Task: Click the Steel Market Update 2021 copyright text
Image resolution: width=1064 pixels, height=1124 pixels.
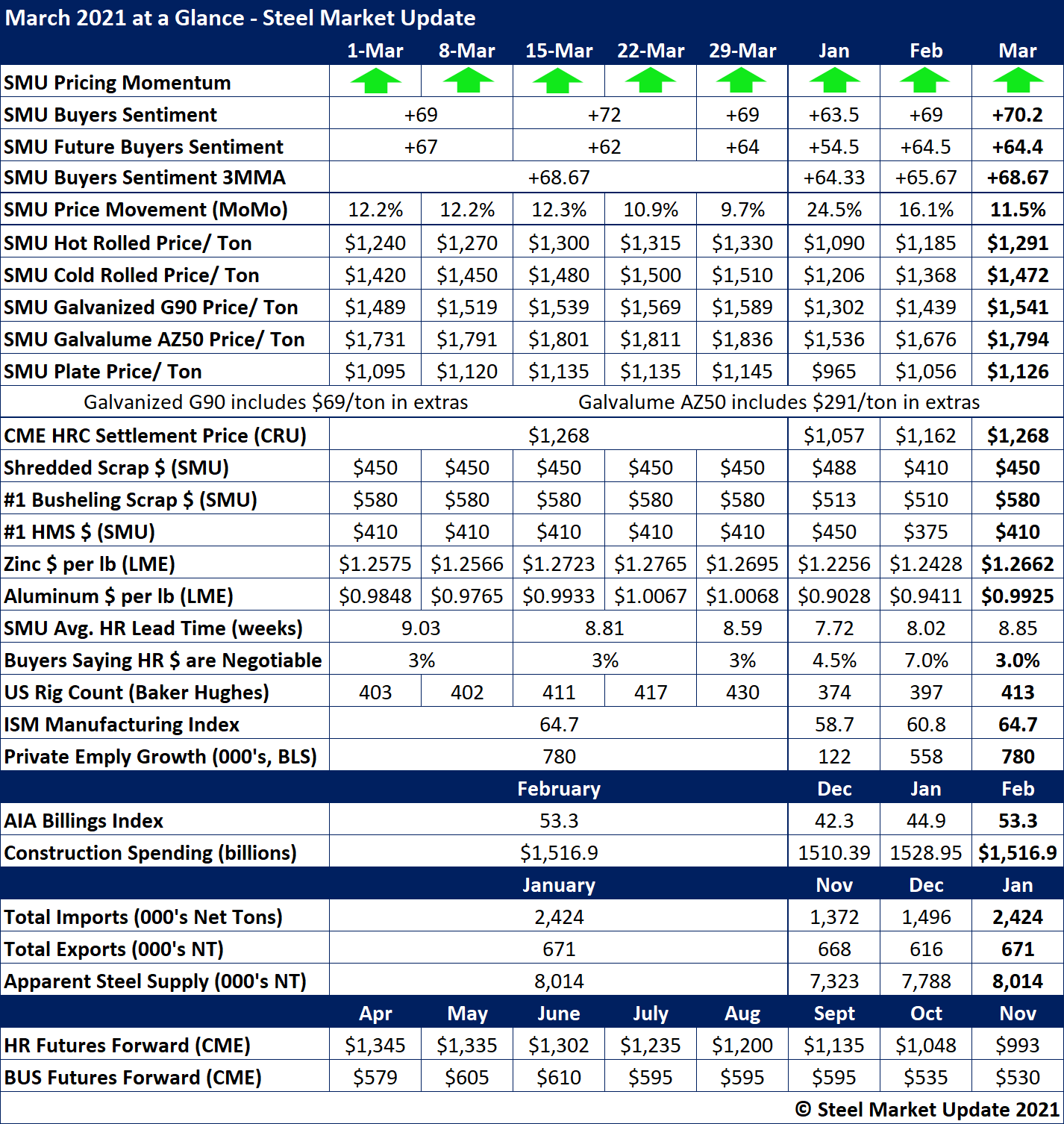Action: point(927,1110)
